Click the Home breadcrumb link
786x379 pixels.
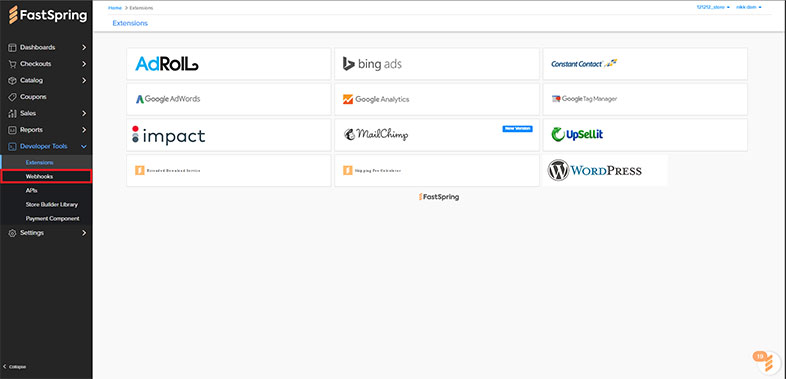[115, 8]
